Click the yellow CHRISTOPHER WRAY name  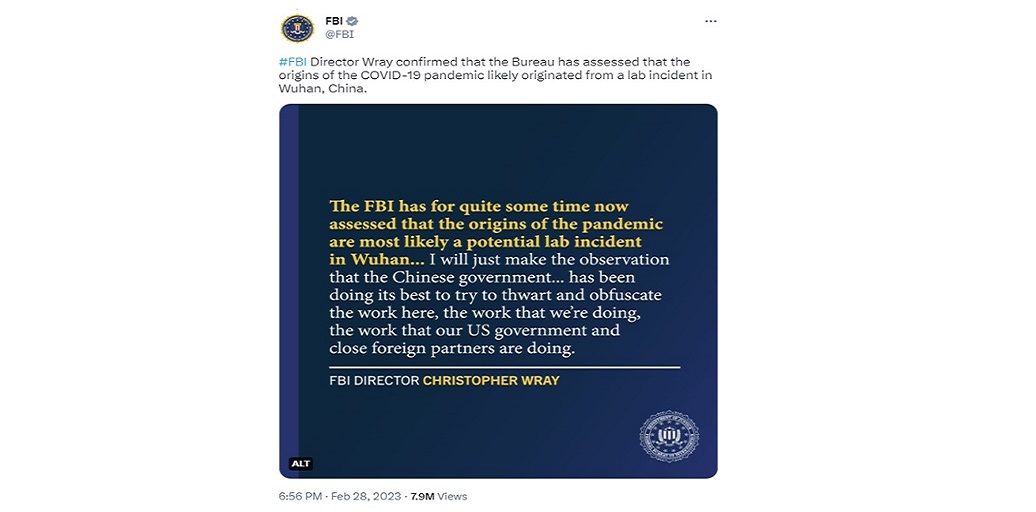pos(490,381)
